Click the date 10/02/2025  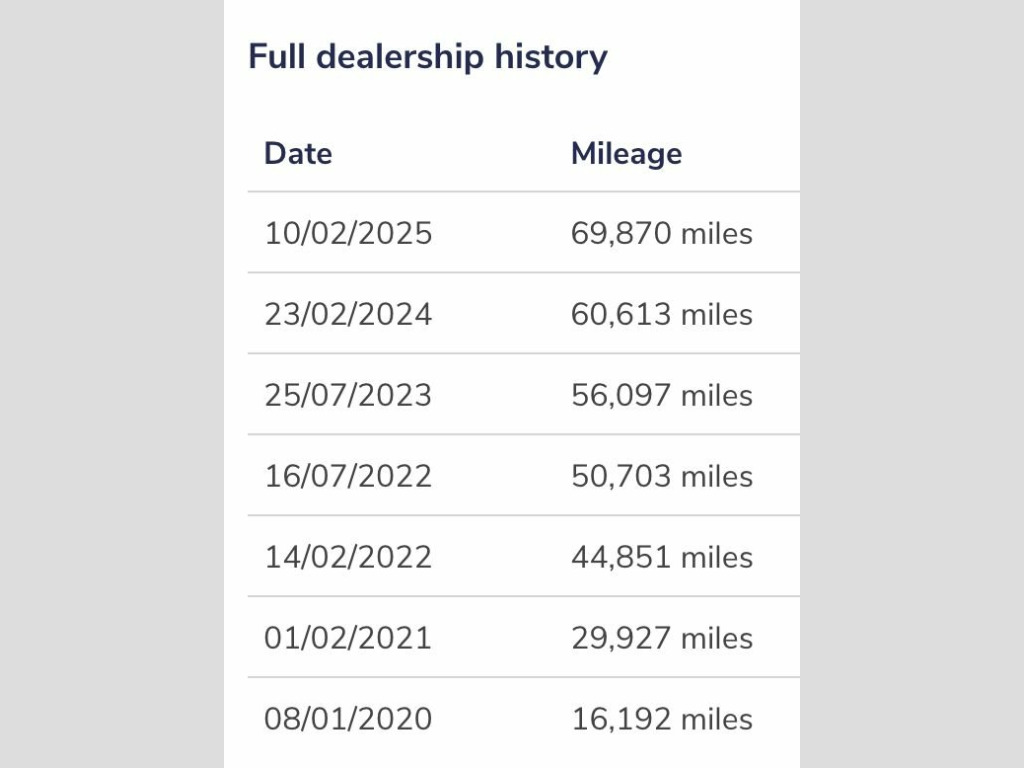348,233
